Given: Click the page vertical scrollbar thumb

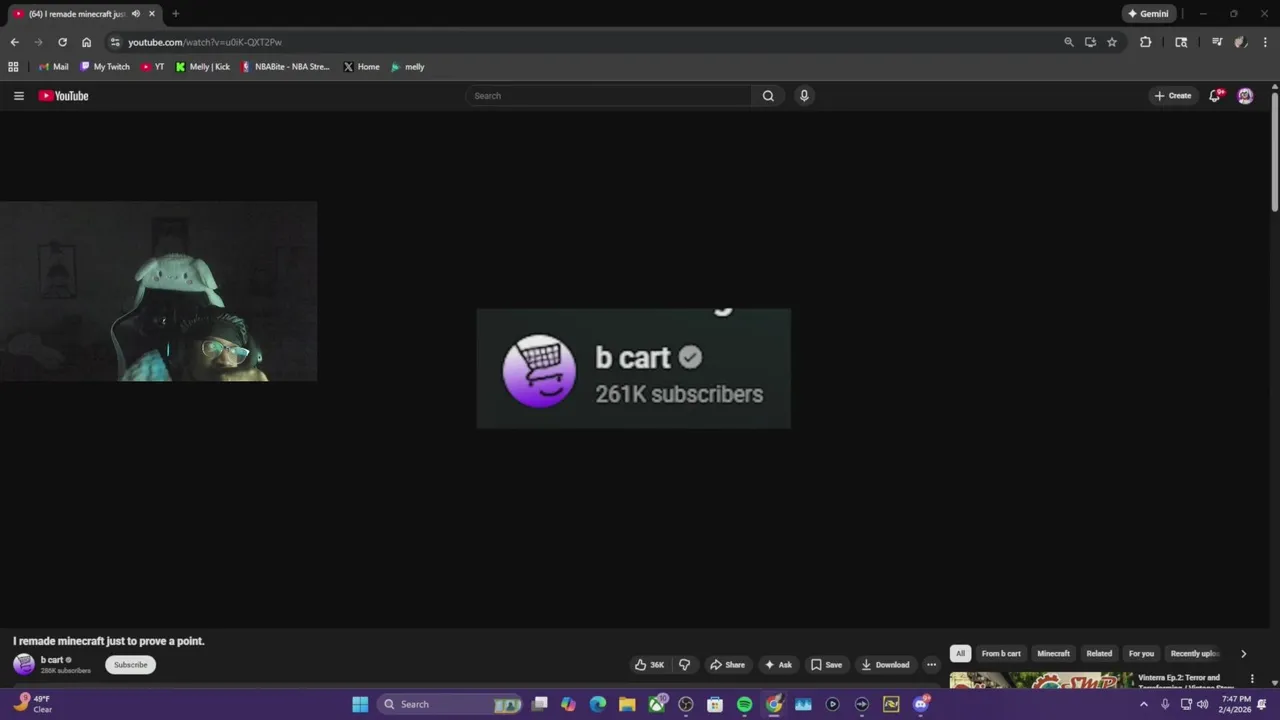Looking at the screenshot, I should click(x=1275, y=150).
